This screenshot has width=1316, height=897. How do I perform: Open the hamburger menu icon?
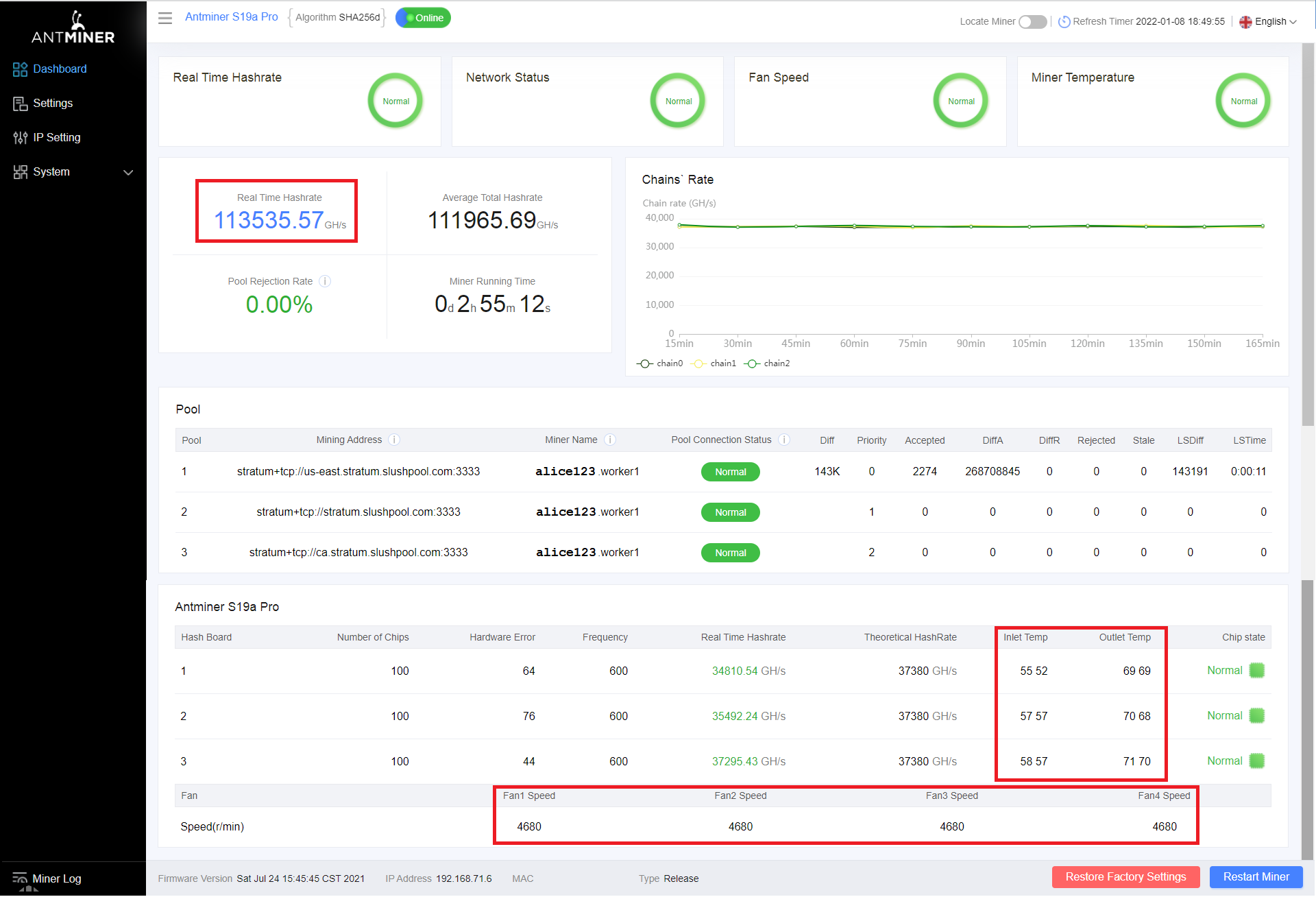[x=165, y=18]
